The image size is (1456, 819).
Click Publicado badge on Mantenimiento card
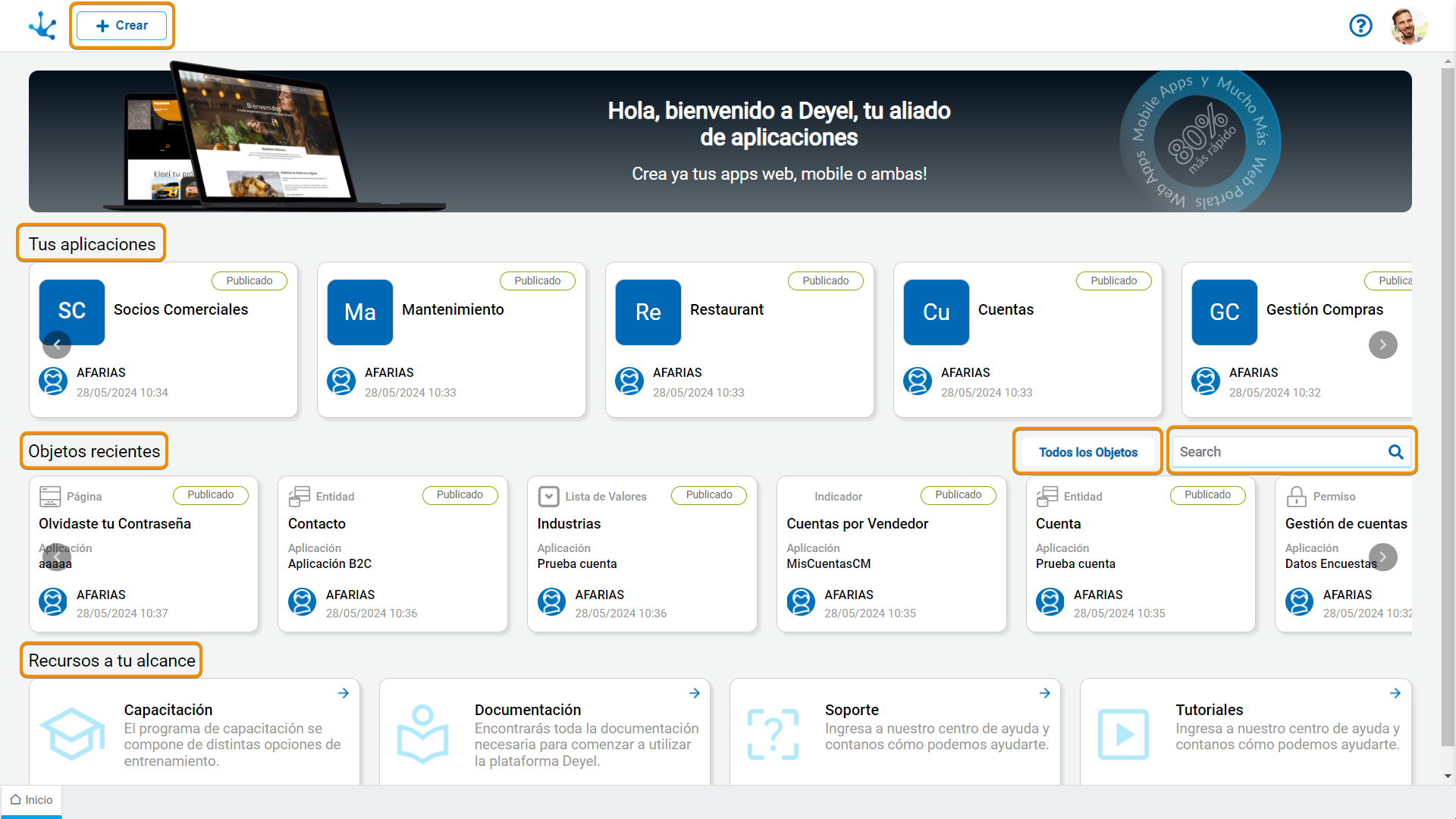tap(538, 281)
